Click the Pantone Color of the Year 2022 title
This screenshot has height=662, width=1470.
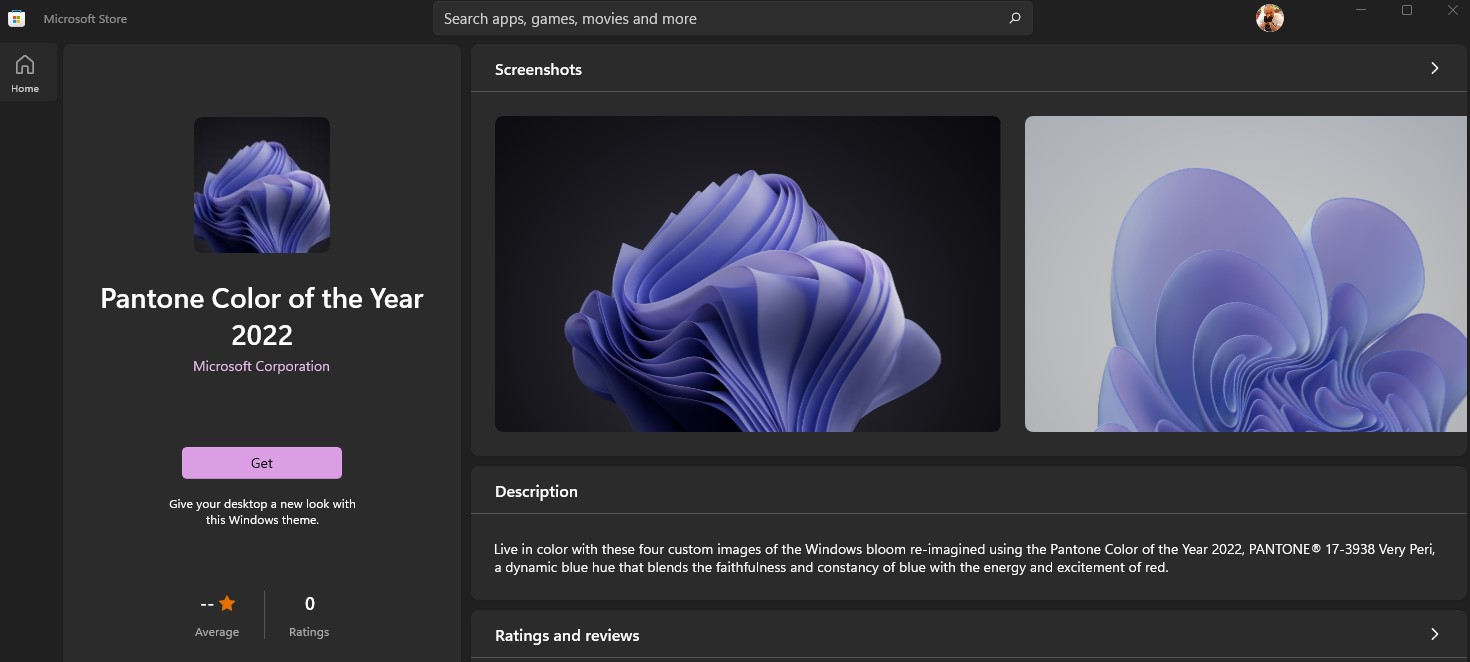[x=262, y=316]
